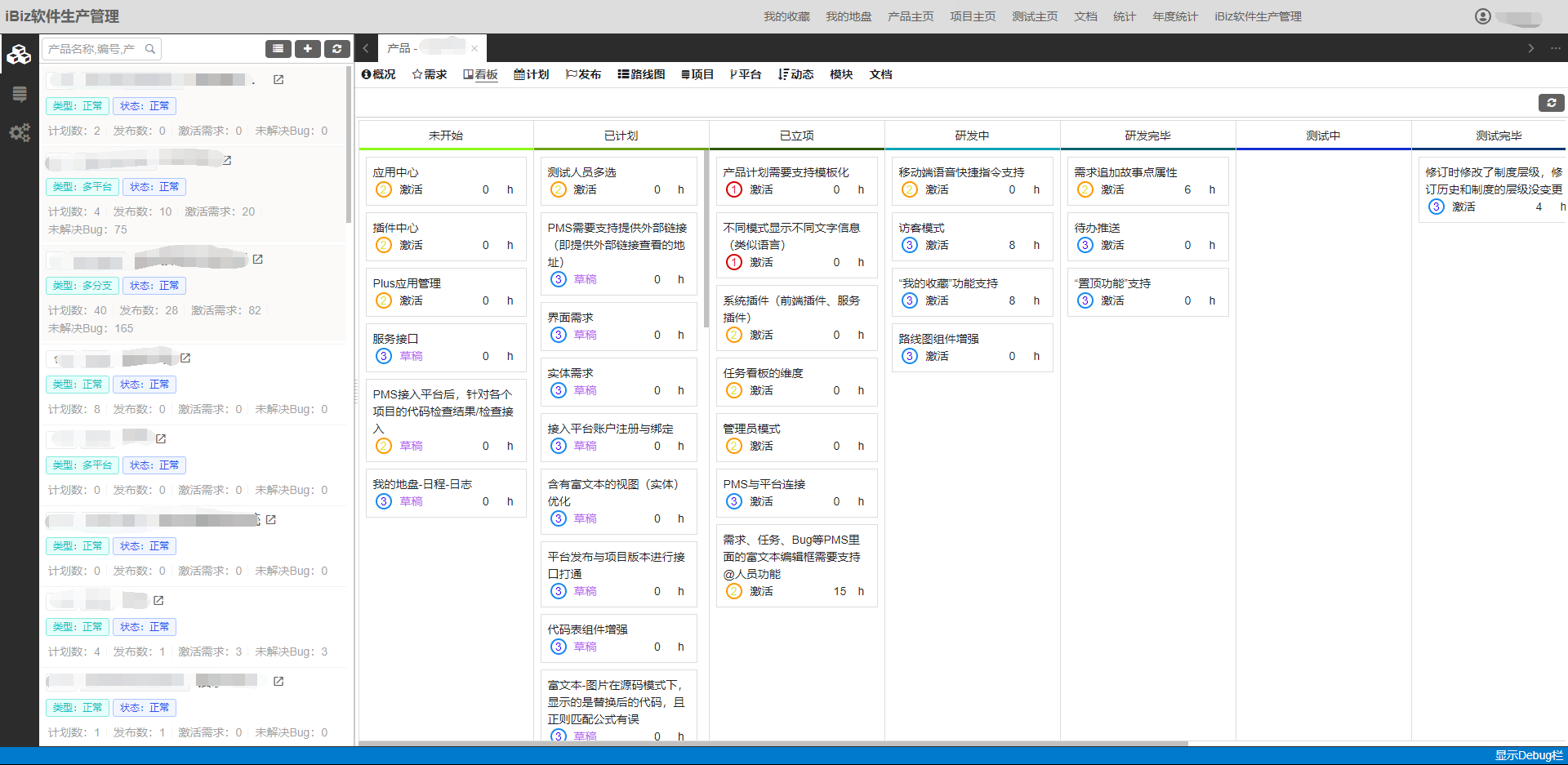Click 显示Debug栏 in the status bar

tap(1529, 755)
